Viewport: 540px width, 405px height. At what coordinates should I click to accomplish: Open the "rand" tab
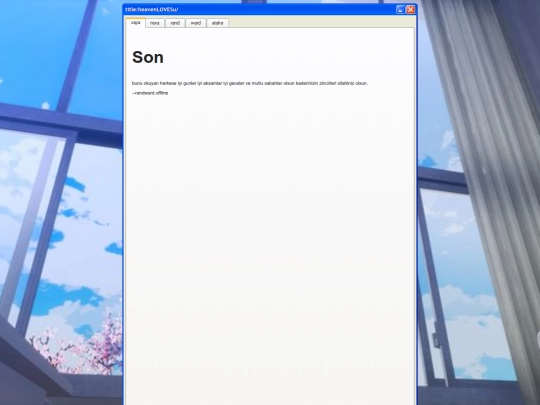(x=175, y=23)
